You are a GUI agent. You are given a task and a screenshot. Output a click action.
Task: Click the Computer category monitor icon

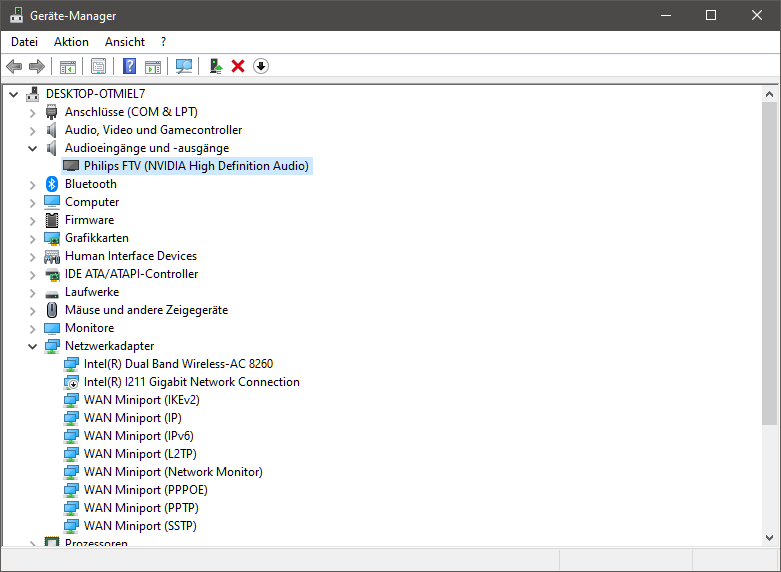click(x=52, y=202)
